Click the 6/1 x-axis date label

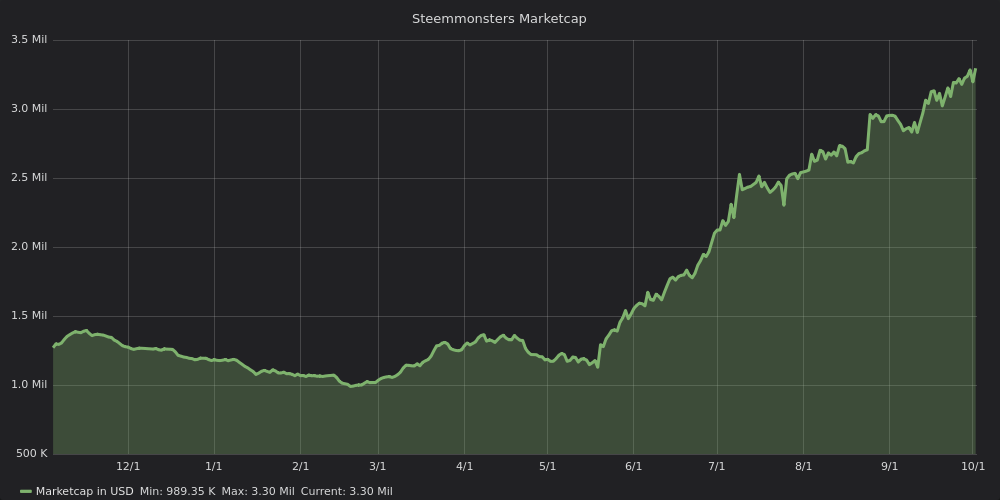tap(633, 466)
